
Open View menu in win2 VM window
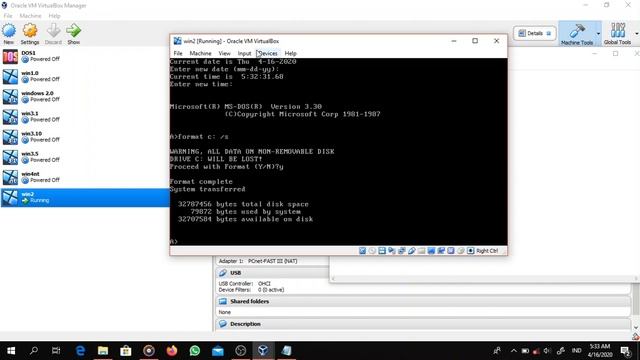pyautogui.click(x=224, y=53)
